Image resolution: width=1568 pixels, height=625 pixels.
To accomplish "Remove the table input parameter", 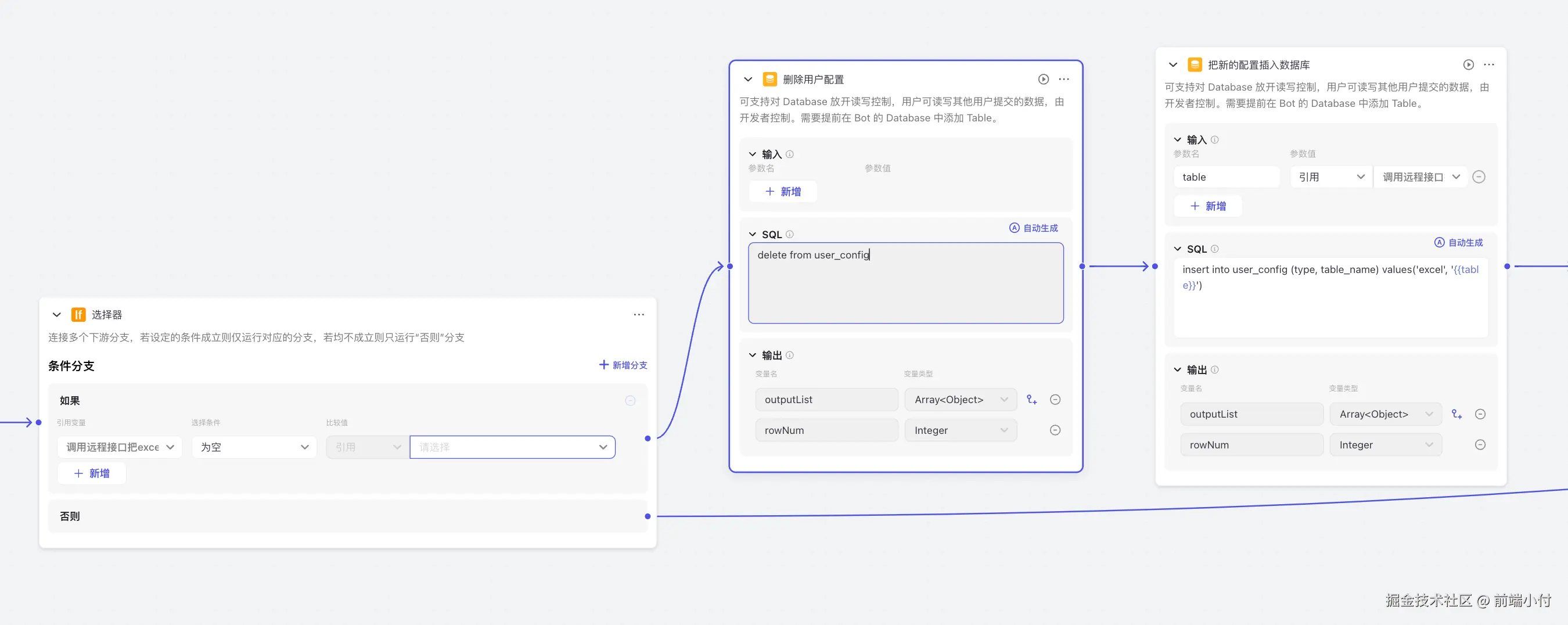I will coord(1479,177).
